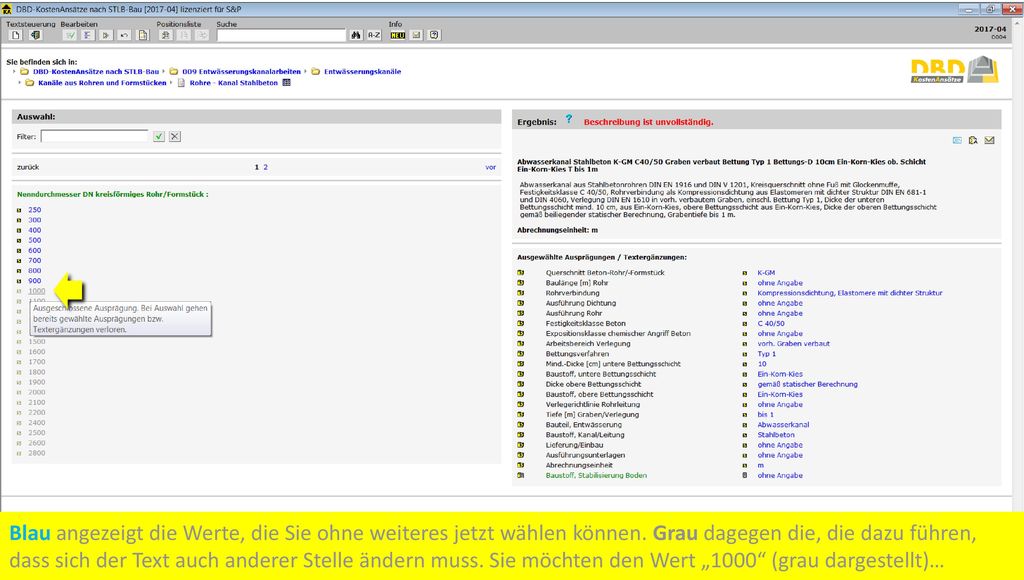
Task: Click inside the Filter input field
Action: (x=95, y=137)
